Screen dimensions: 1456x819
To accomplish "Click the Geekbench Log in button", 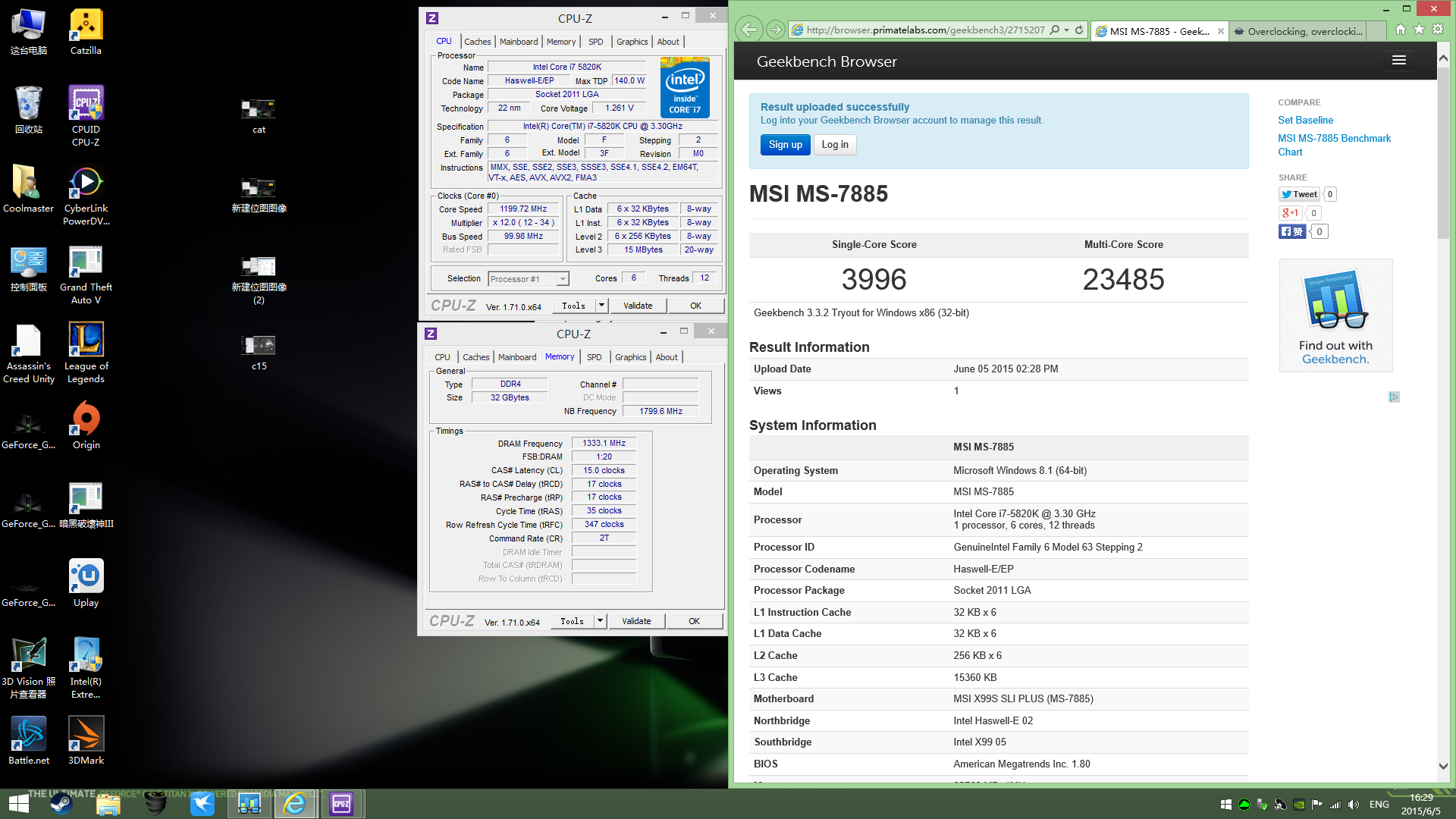I will (x=835, y=145).
